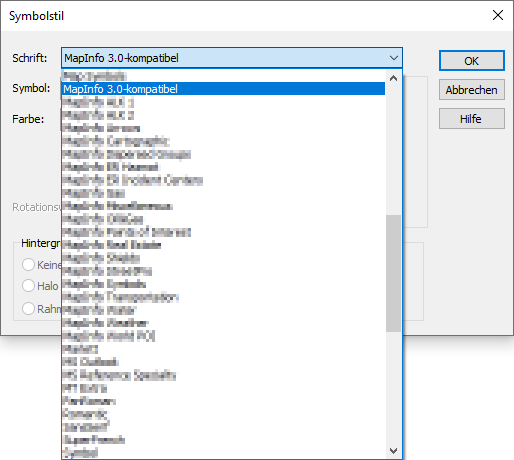
Task: Select the Keine background radio button
Action: click(x=28, y=265)
